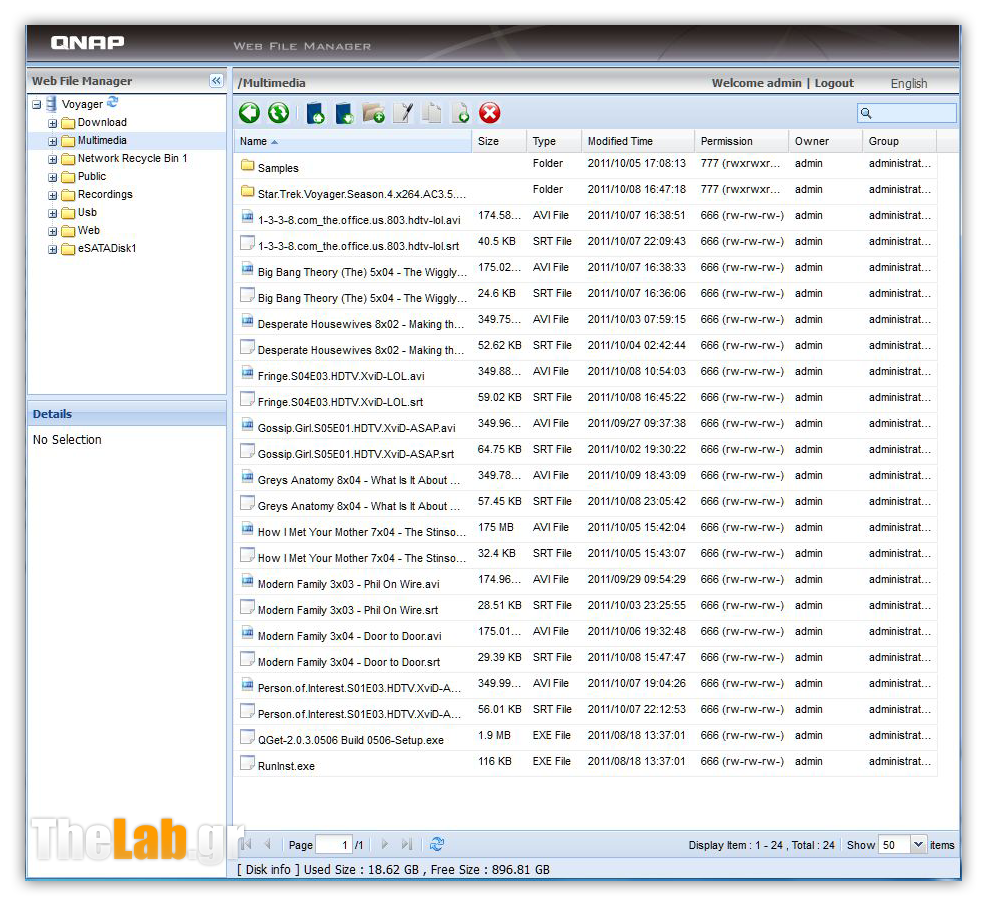Image resolution: width=987 pixels, height=906 pixels.
Task: Expand the Recordings folder node
Action: [53, 196]
